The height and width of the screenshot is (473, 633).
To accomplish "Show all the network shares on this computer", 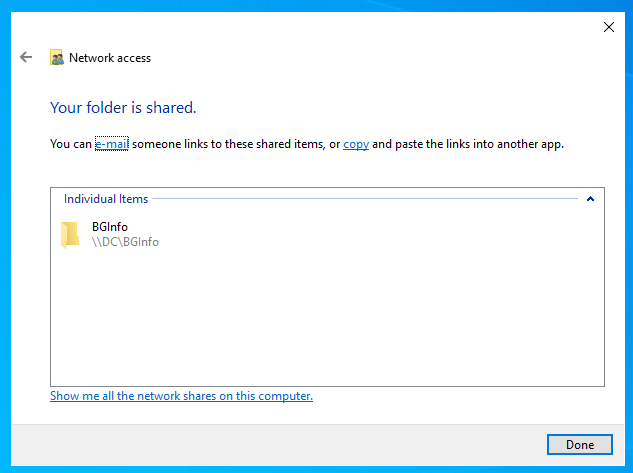I will pyautogui.click(x=181, y=396).
